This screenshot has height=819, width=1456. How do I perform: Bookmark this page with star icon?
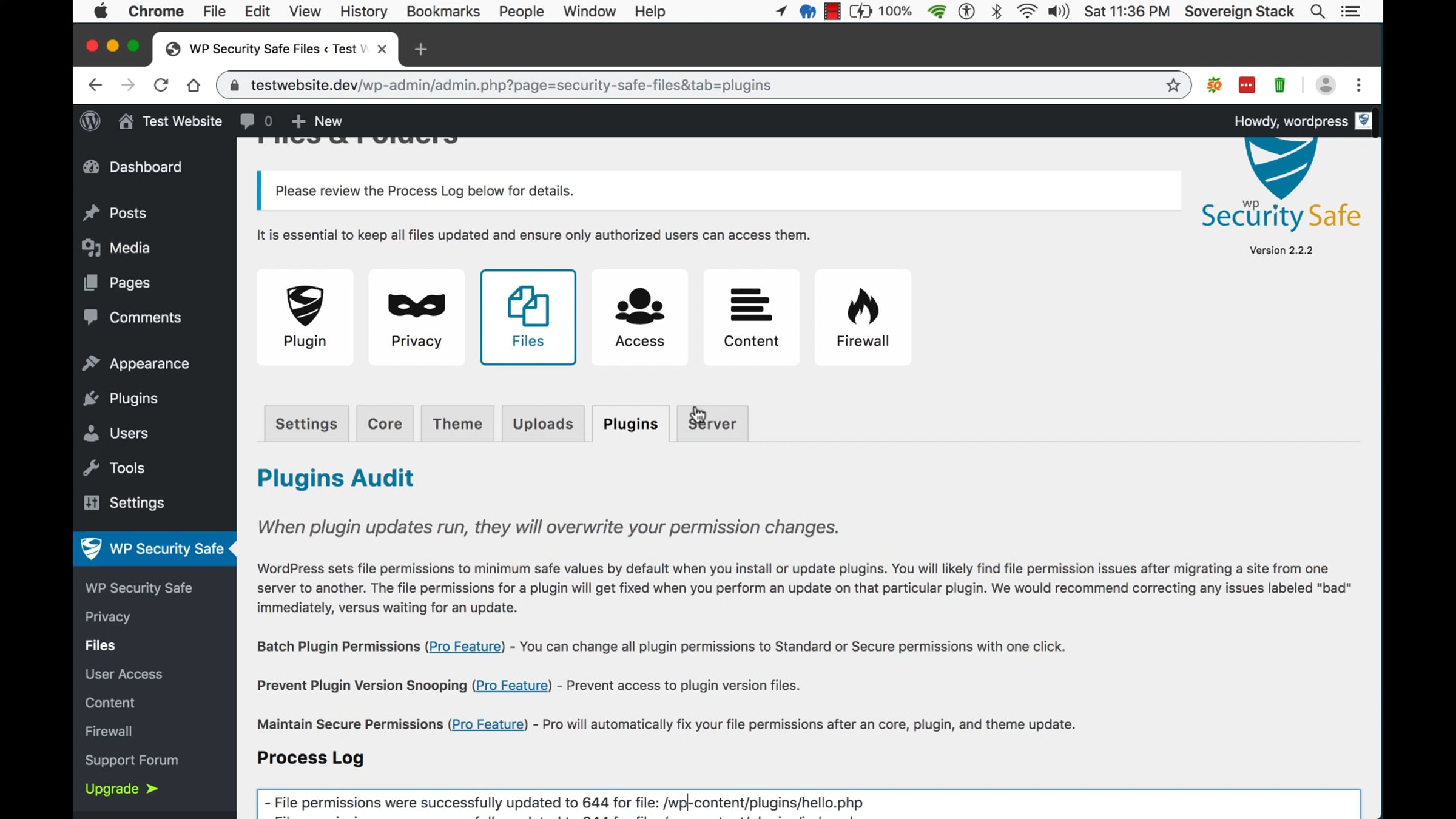(1173, 85)
